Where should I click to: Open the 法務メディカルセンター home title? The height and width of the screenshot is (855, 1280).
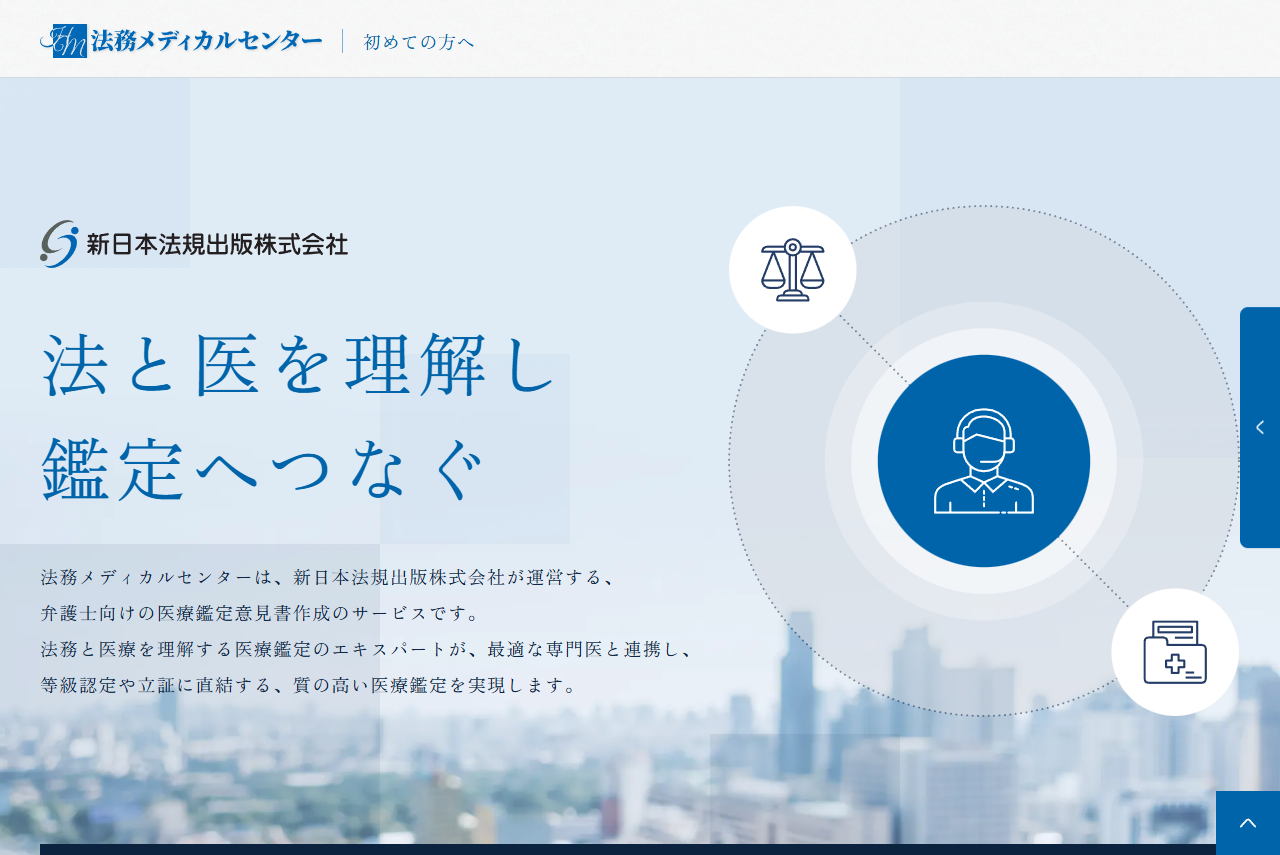(206, 41)
